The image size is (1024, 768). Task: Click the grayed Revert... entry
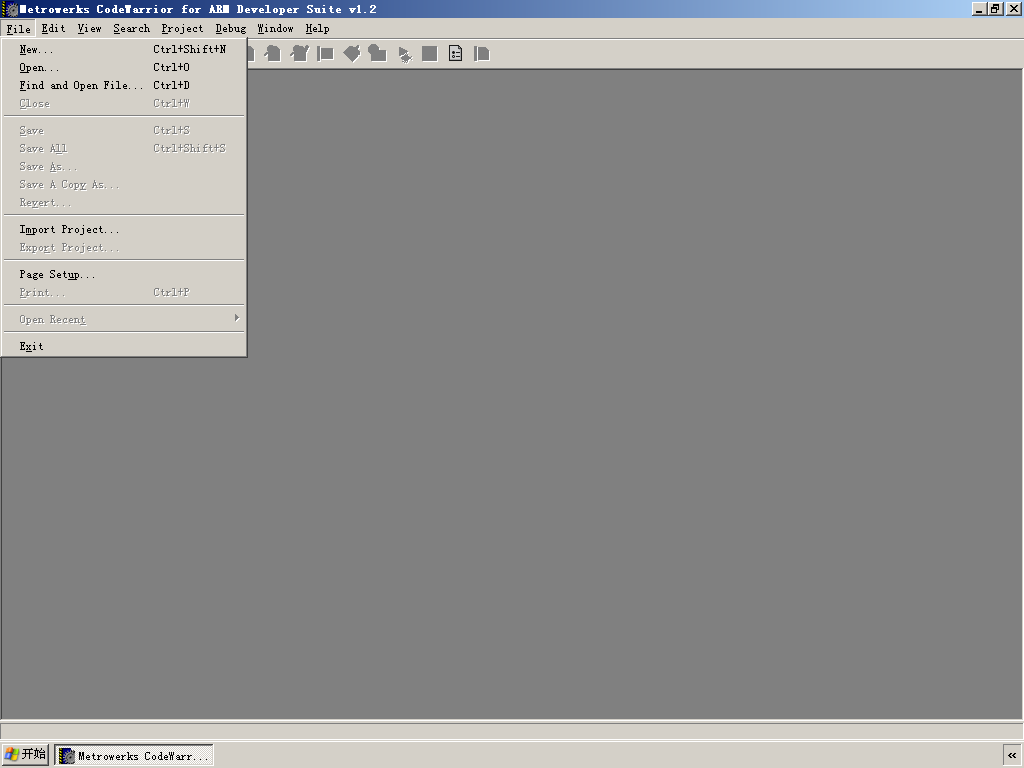[124, 202]
